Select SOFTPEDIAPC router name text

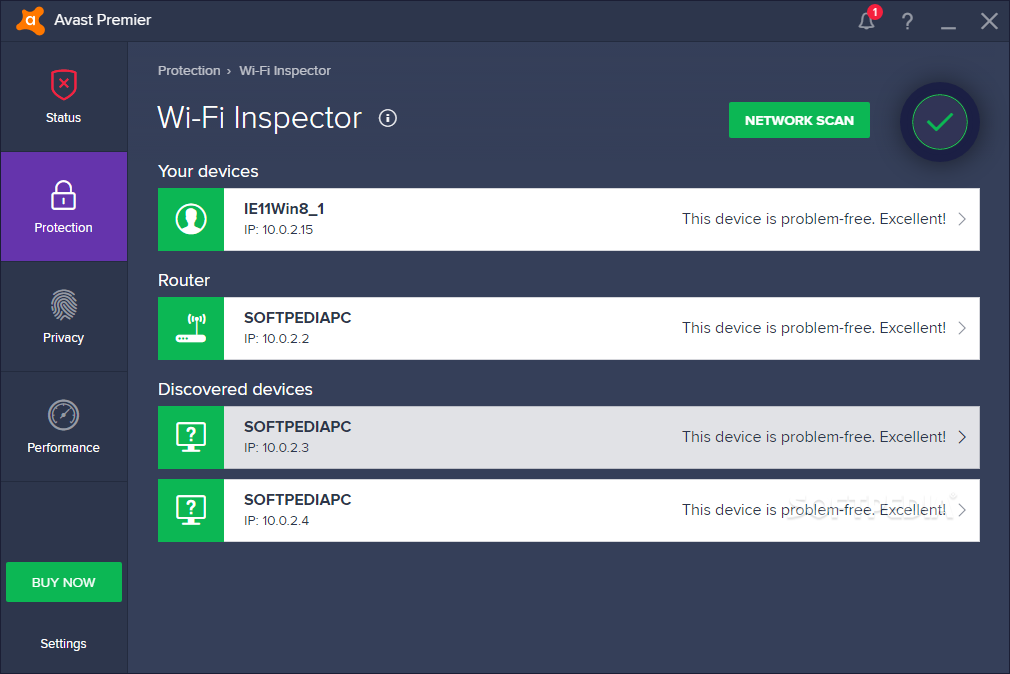pyautogui.click(x=298, y=318)
